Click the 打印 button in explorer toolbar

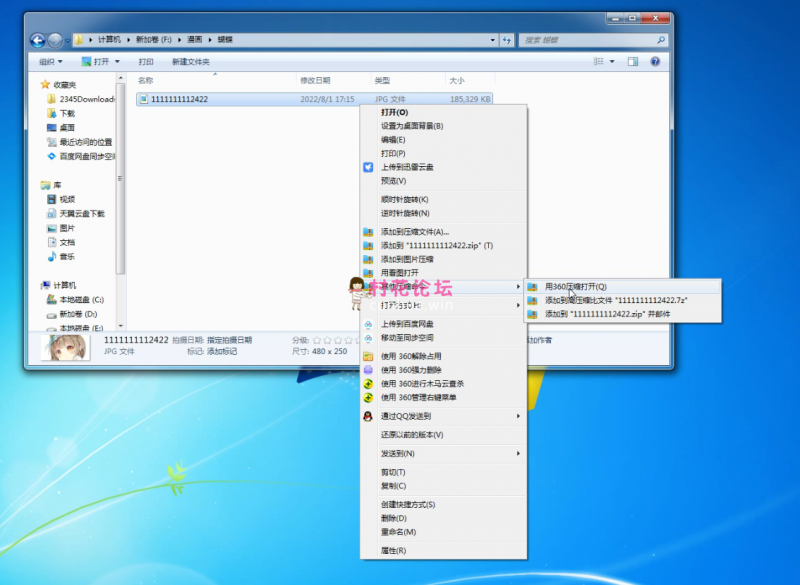pyautogui.click(x=146, y=62)
